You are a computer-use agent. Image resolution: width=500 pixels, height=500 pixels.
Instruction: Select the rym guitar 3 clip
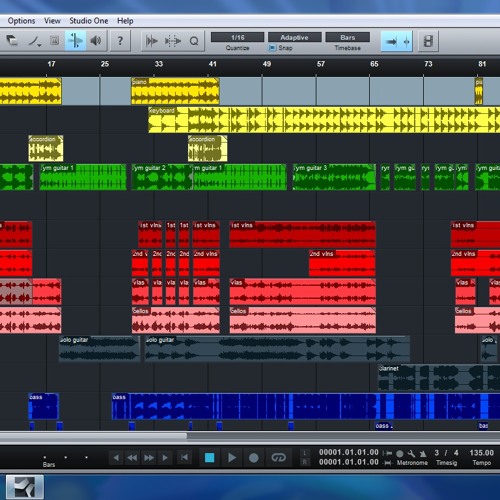click(x=334, y=177)
